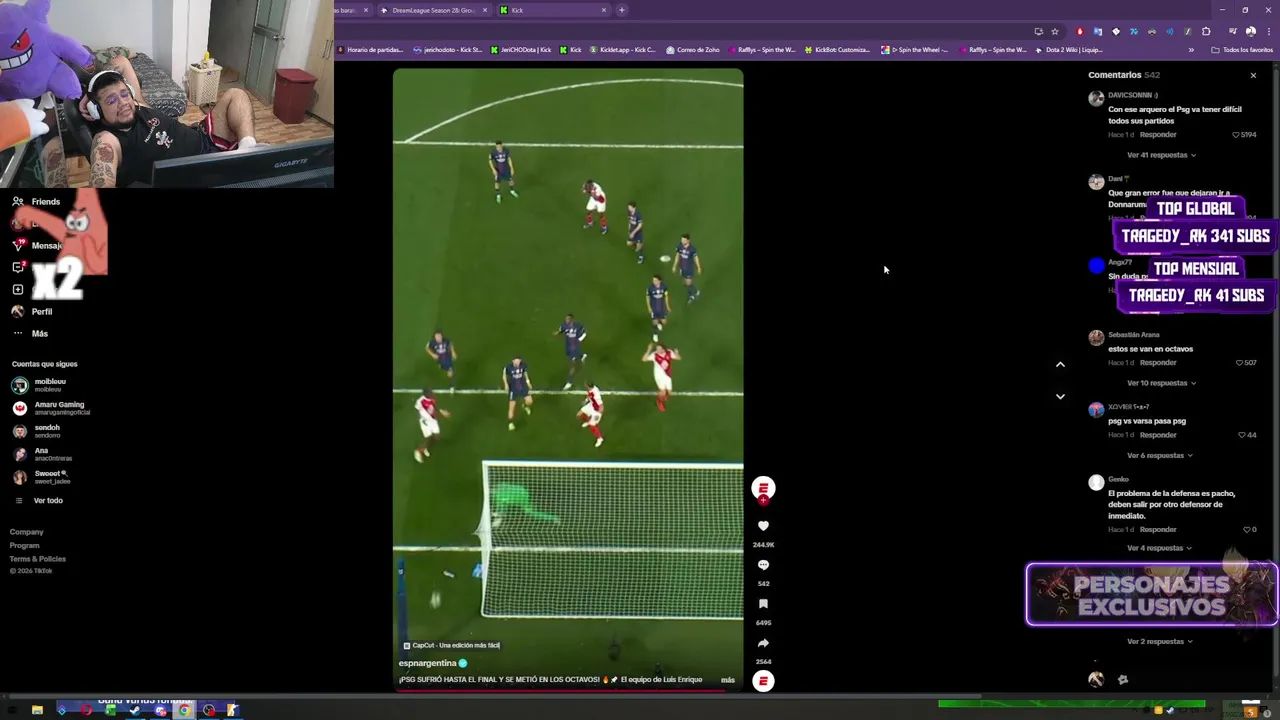The height and width of the screenshot is (720, 1280).
Task: Expand Ver 4 respuestas under Genko comment
Action: 1159,548
